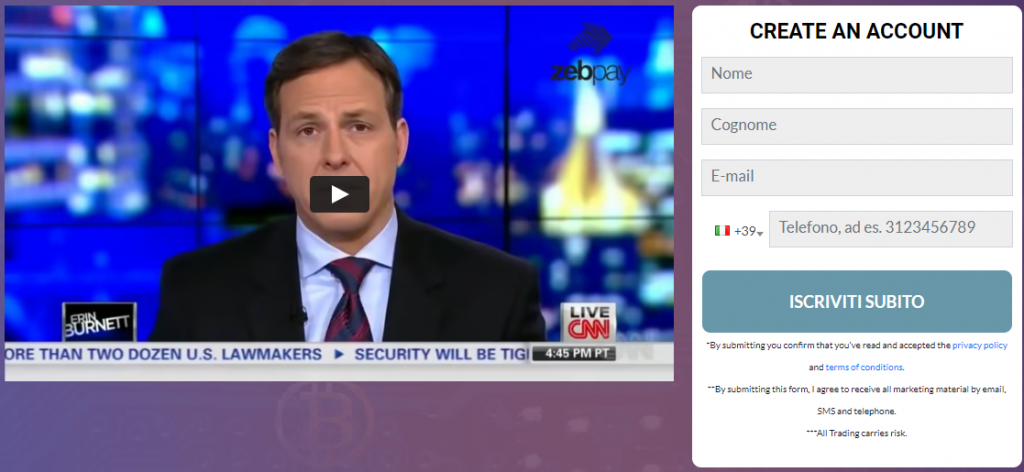Open the privacy policy link
Screen dimensions: 1024x472
980,345
